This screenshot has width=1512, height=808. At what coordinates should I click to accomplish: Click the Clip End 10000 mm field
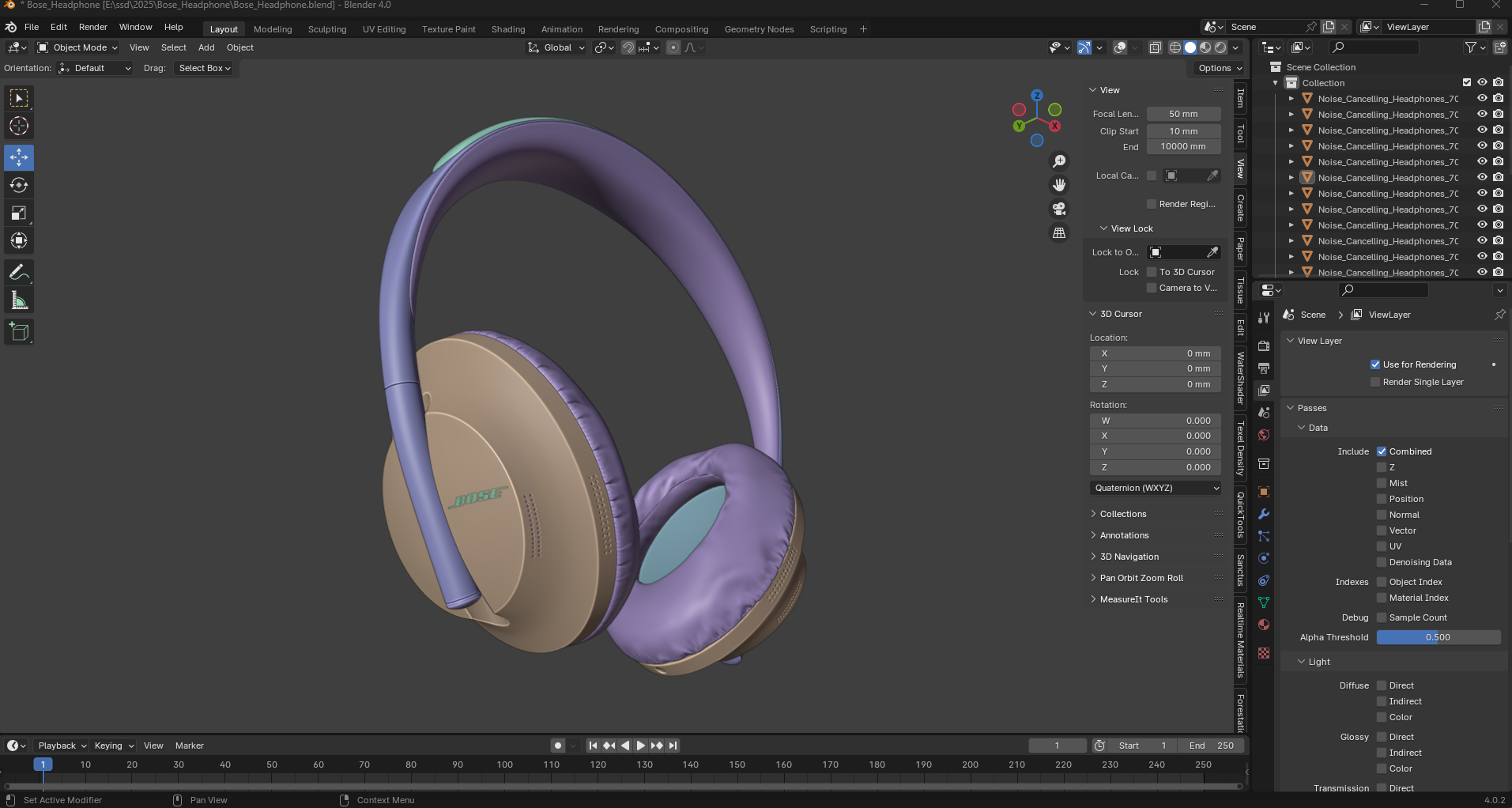click(x=1183, y=146)
